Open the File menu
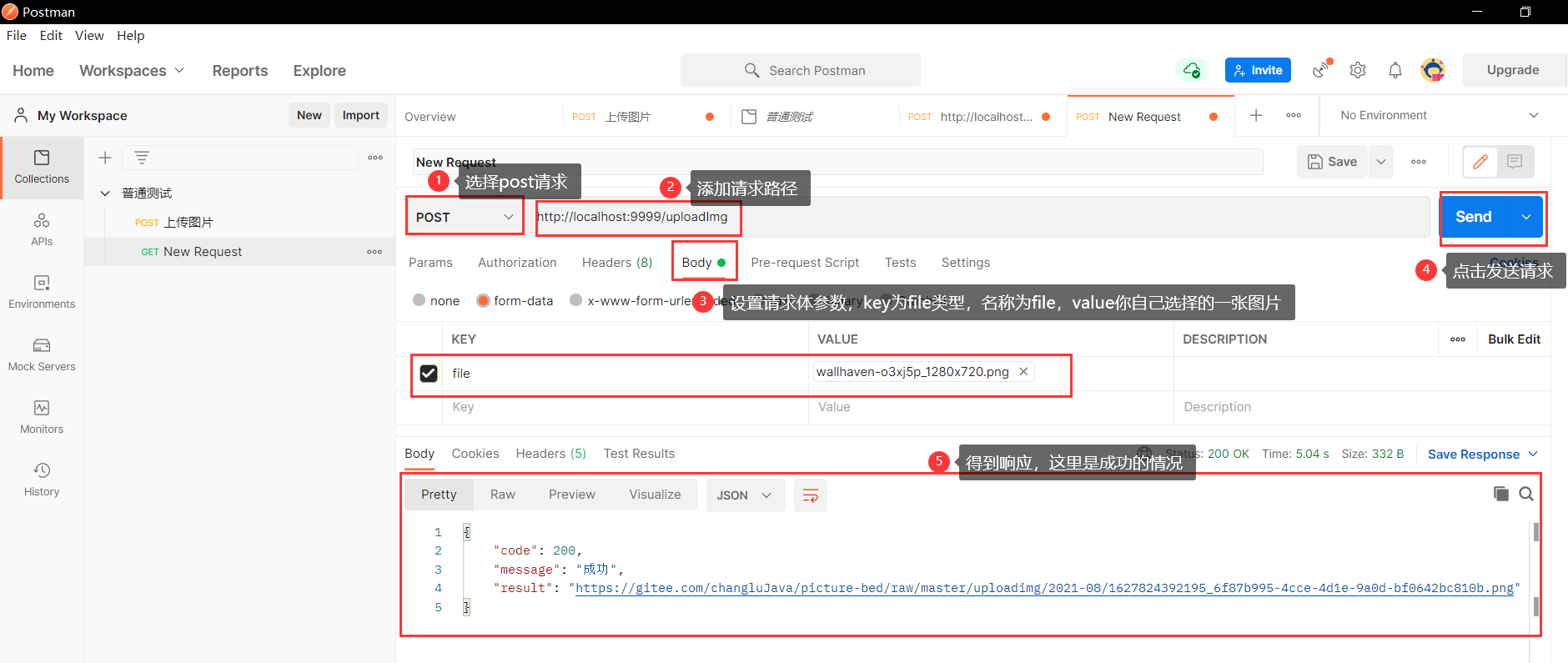This screenshot has height=663, width=1568. coord(17,35)
